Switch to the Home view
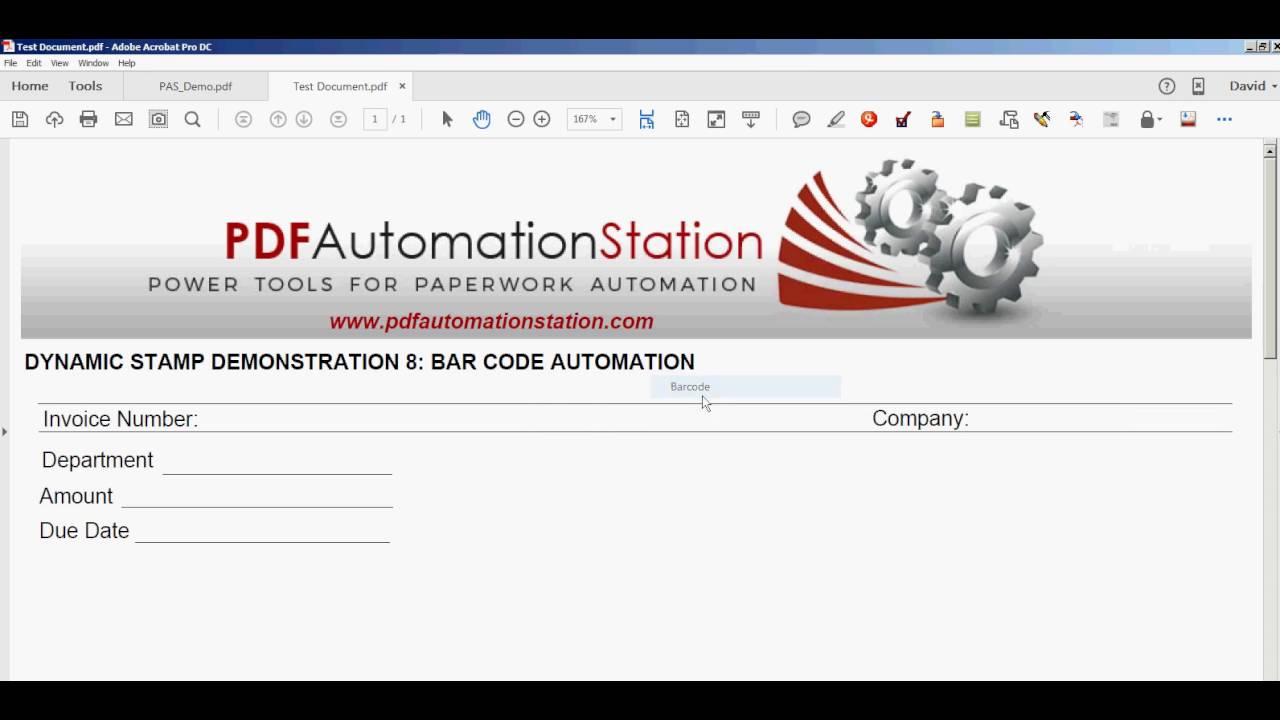 (x=30, y=86)
